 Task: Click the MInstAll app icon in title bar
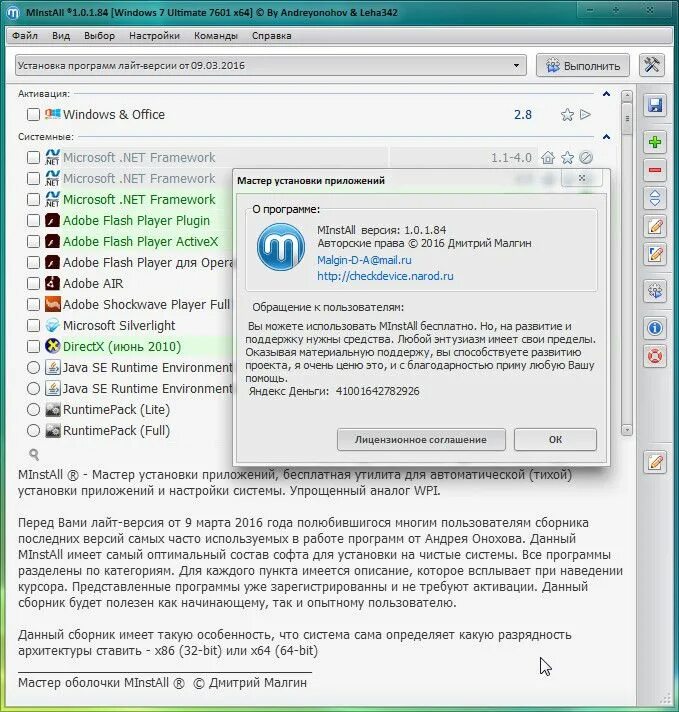tap(13, 12)
